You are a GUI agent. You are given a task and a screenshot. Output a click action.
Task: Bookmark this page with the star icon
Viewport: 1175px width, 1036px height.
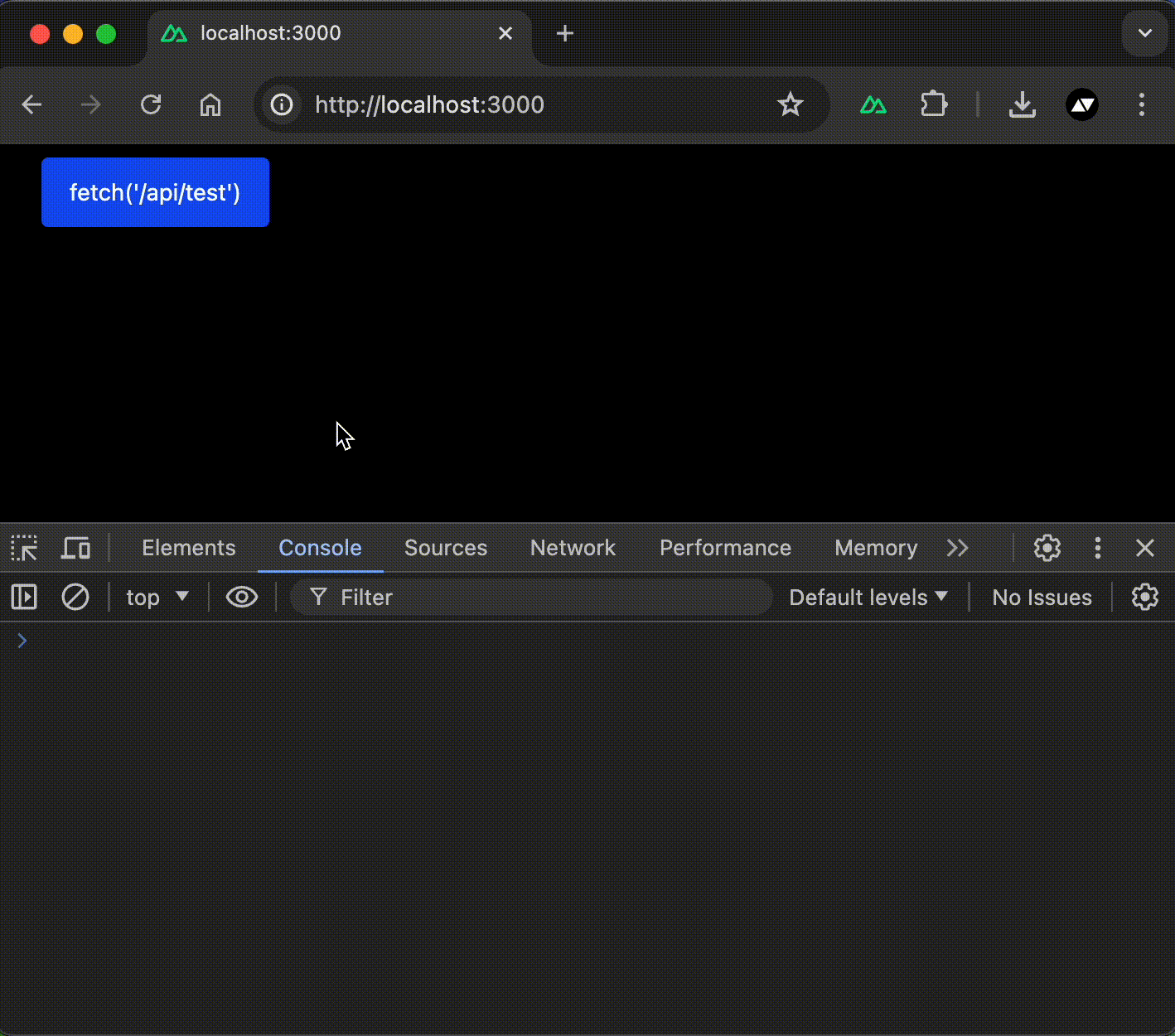pyautogui.click(x=791, y=104)
